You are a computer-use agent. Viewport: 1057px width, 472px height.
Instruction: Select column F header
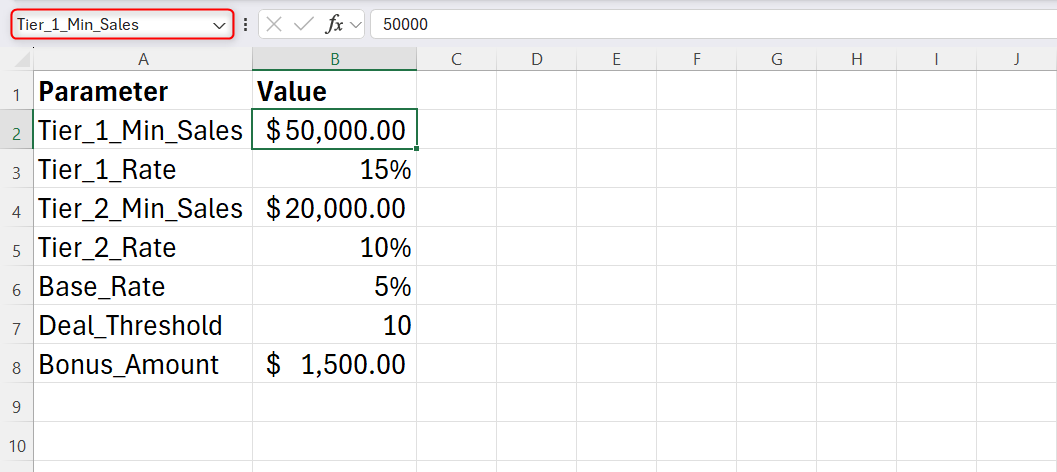[x=696, y=59]
